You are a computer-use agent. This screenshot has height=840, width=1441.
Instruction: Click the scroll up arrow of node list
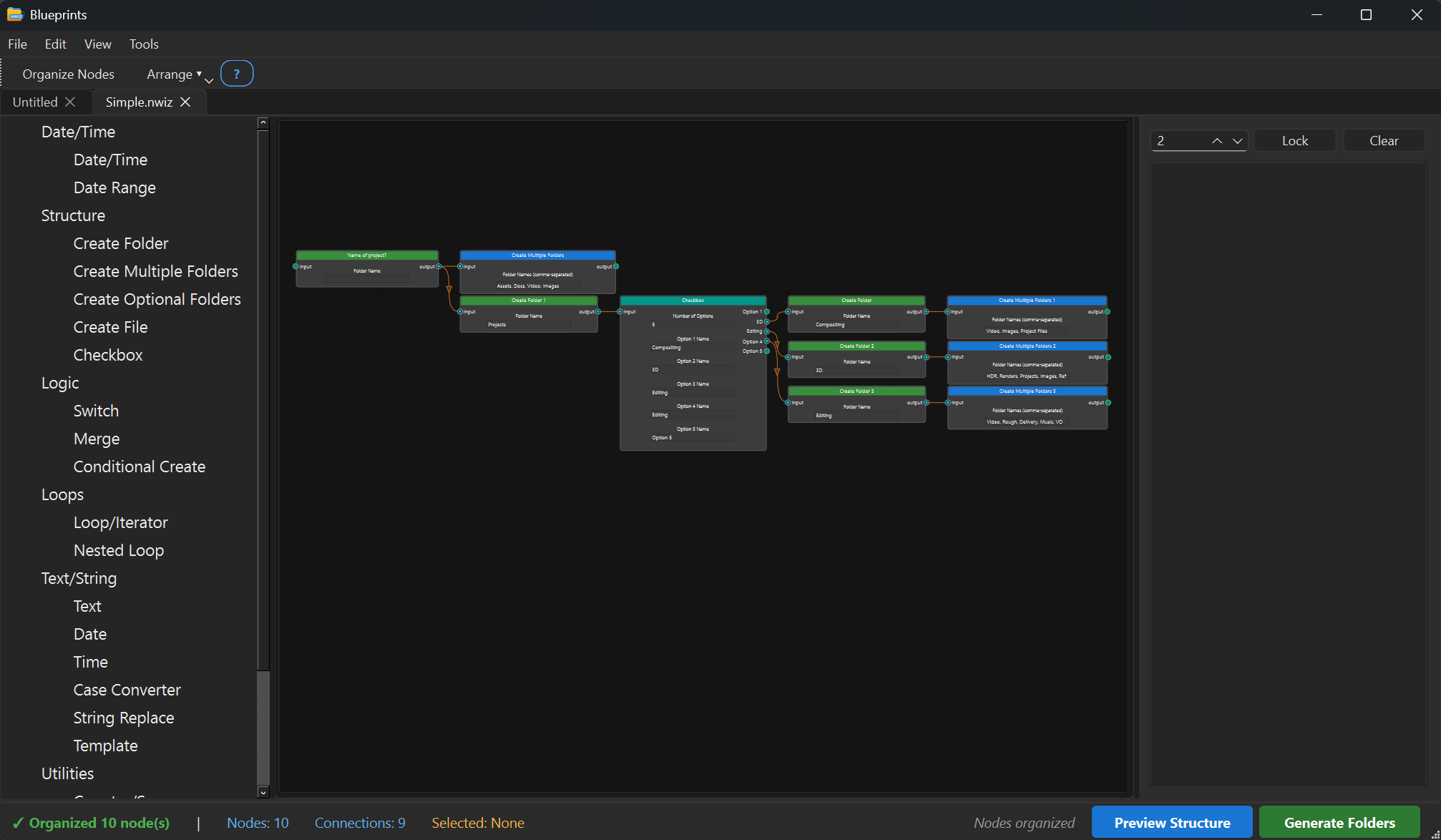pos(263,123)
